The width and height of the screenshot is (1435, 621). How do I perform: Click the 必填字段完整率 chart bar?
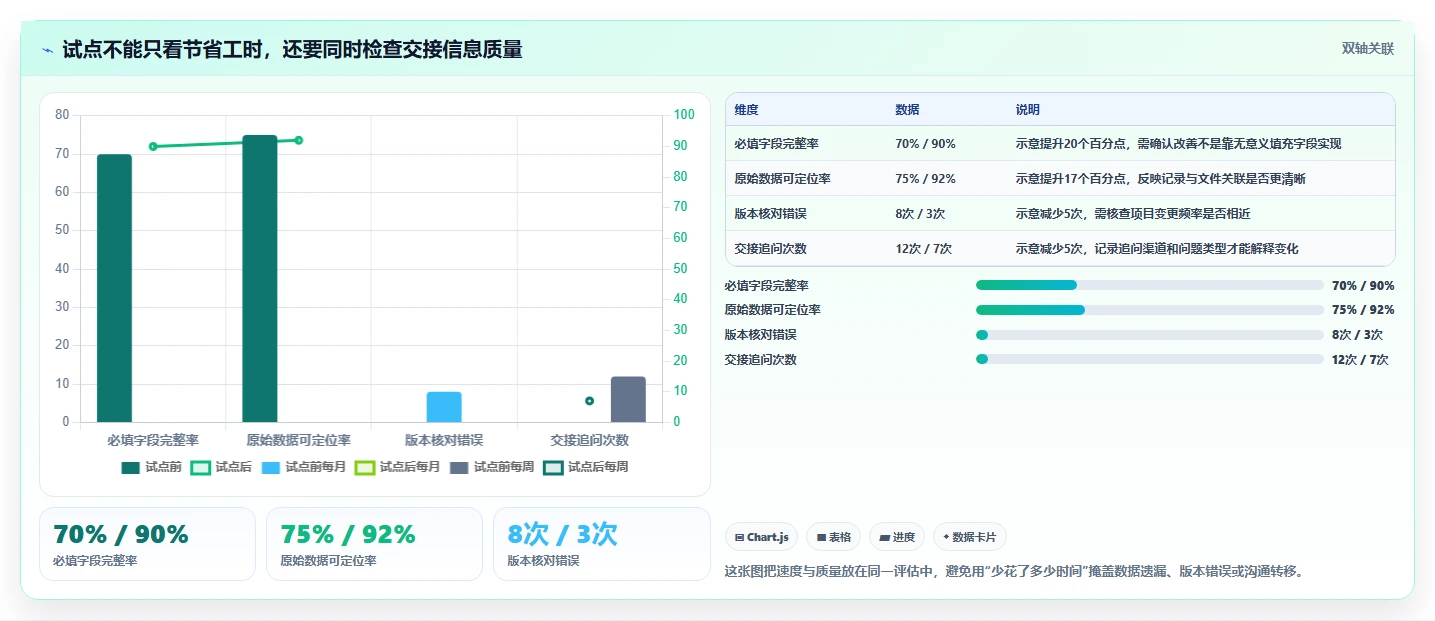click(x=114, y=288)
